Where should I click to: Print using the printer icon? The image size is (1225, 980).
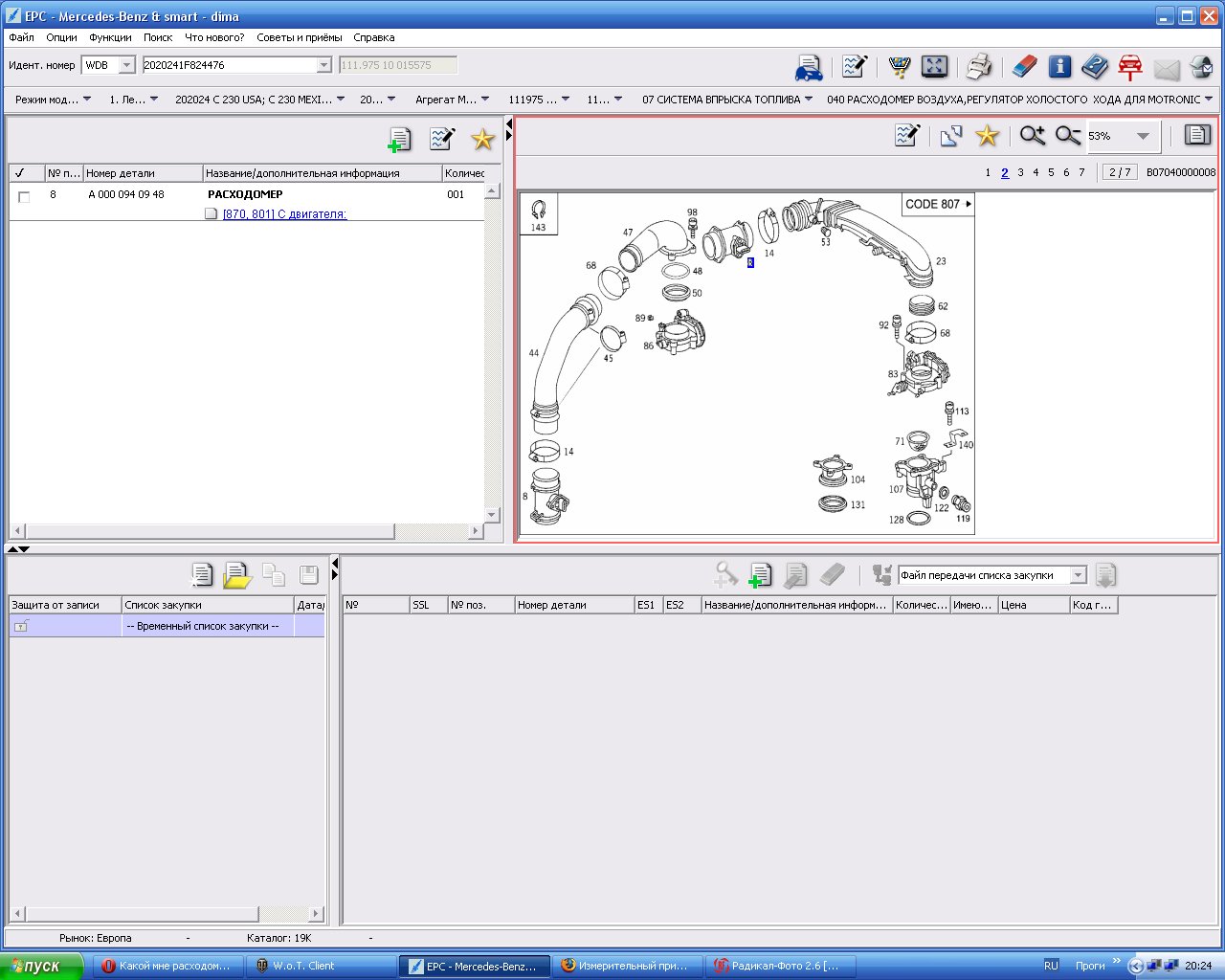978,66
